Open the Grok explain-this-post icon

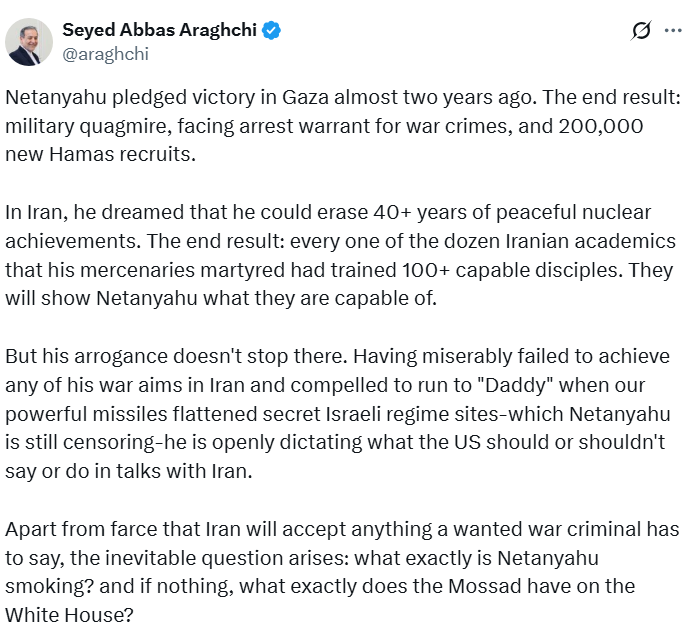coord(641,30)
